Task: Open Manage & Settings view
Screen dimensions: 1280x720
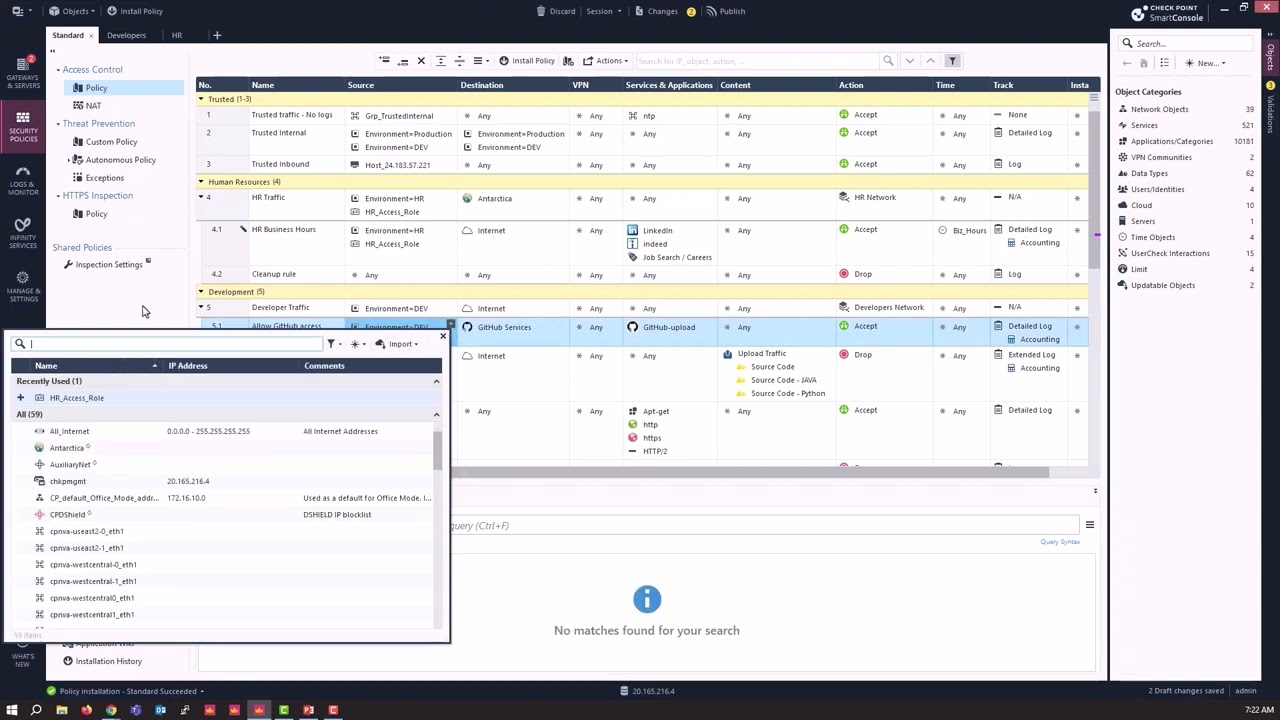Action: tap(23, 286)
